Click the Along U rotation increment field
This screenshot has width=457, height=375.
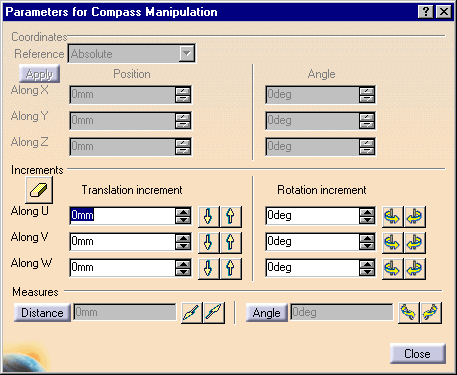coord(312,216)
